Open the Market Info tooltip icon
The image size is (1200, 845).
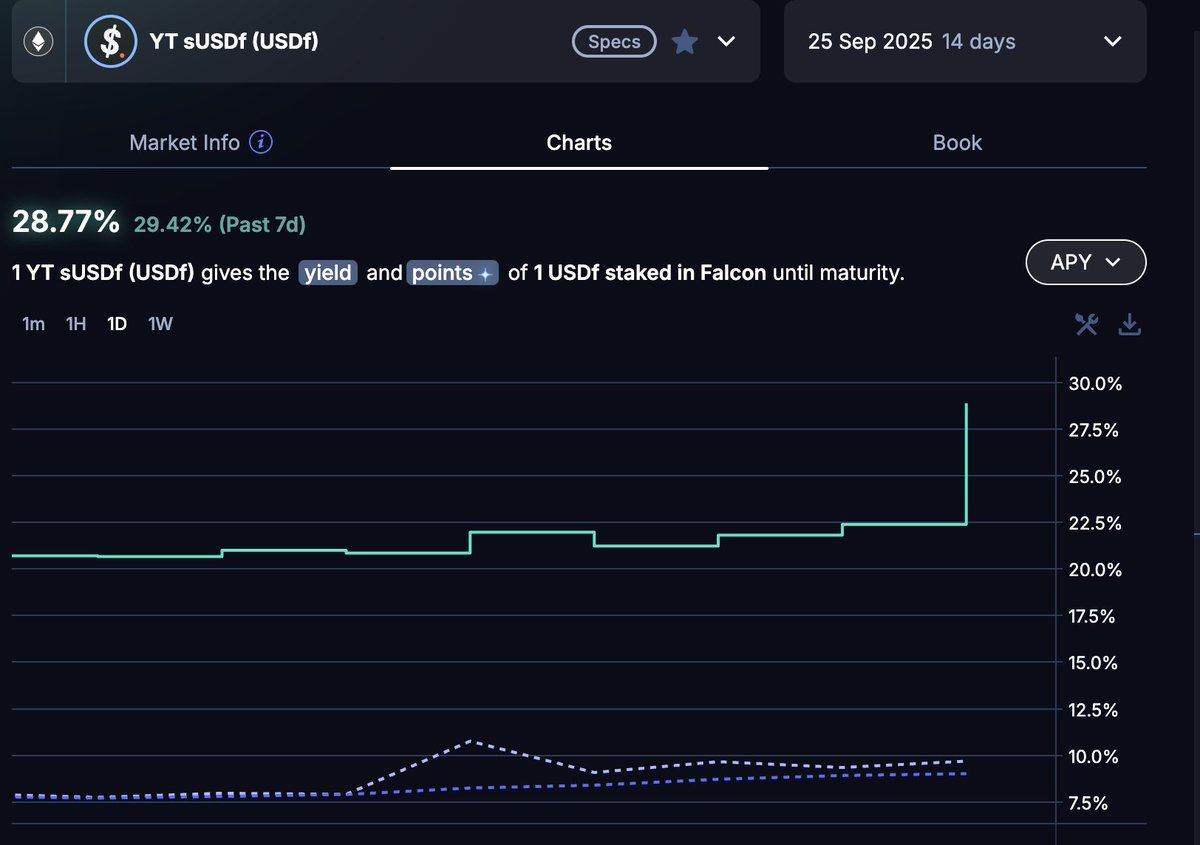[260, 142]
